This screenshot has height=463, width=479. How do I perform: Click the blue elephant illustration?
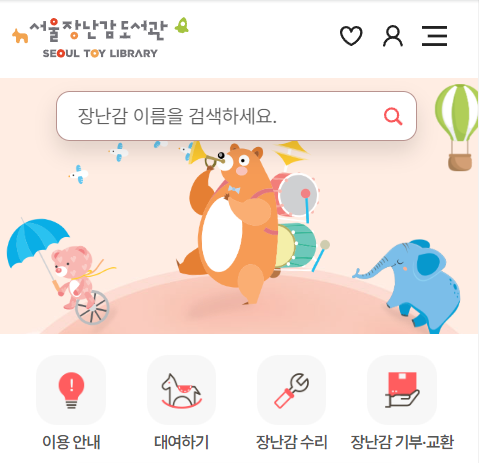point(411,286)
